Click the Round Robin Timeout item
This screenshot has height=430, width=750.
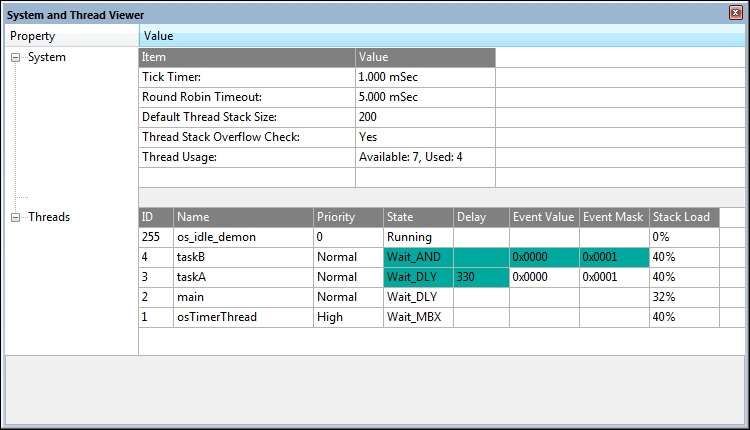pos(201,97)
